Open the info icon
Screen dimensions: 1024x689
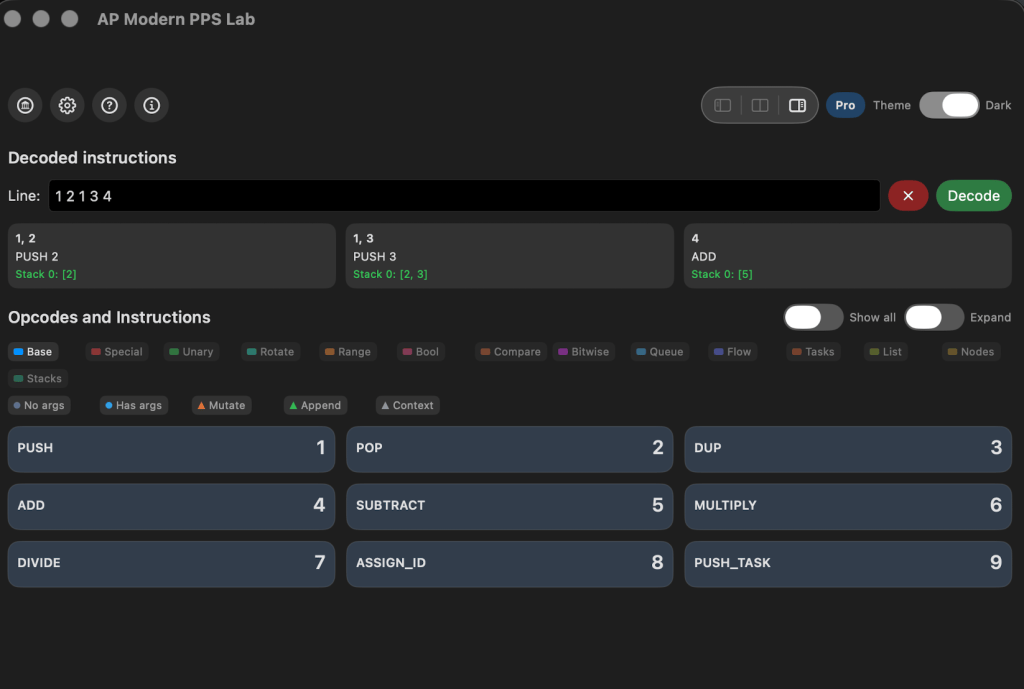click(152, 105)
